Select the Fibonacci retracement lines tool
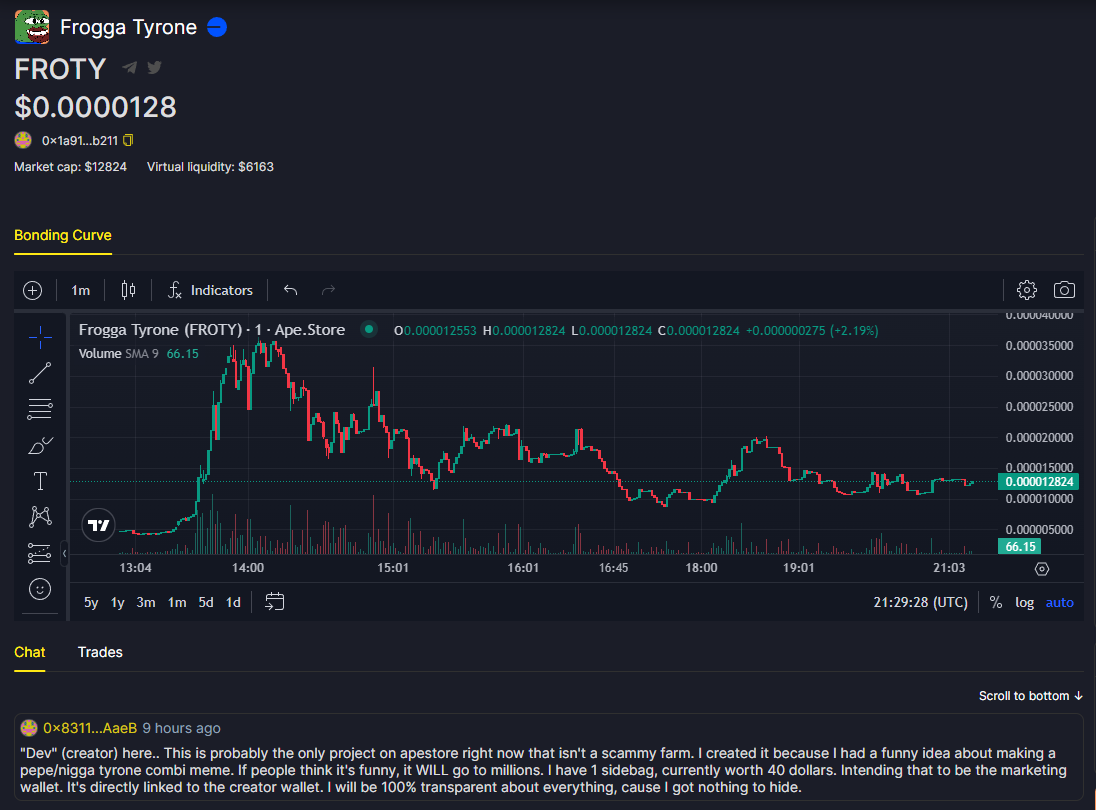Screen dimensions: 1096x810 point(41,409)
